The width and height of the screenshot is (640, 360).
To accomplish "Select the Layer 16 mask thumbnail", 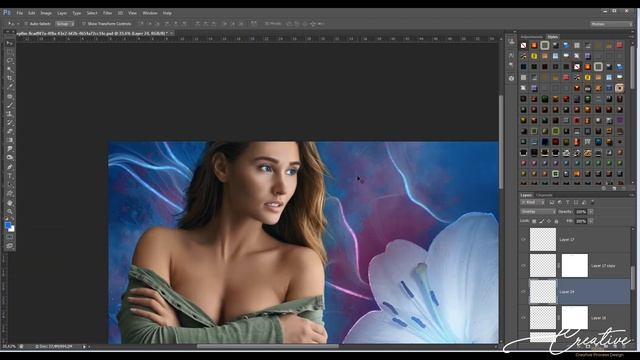I will pos(575,318).
